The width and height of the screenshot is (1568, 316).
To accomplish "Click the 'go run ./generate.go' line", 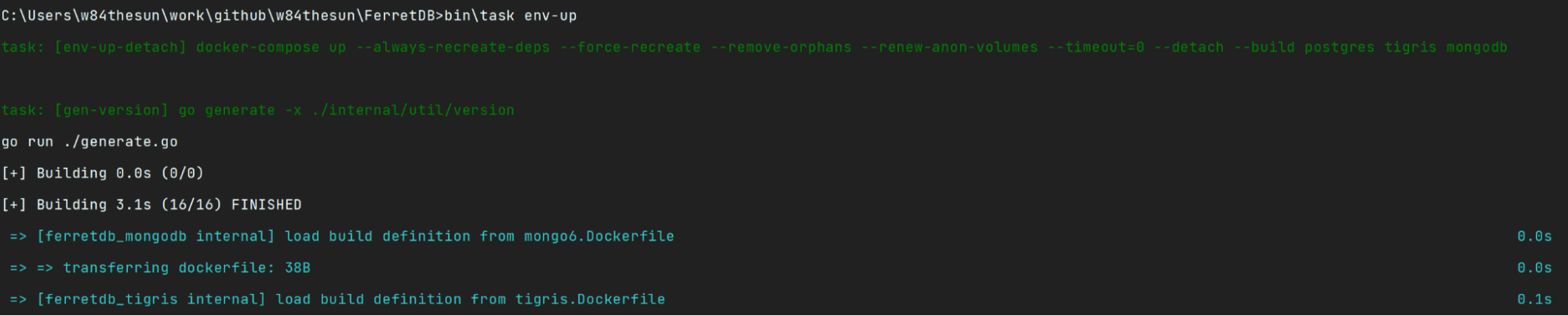I will pos(89,142).
